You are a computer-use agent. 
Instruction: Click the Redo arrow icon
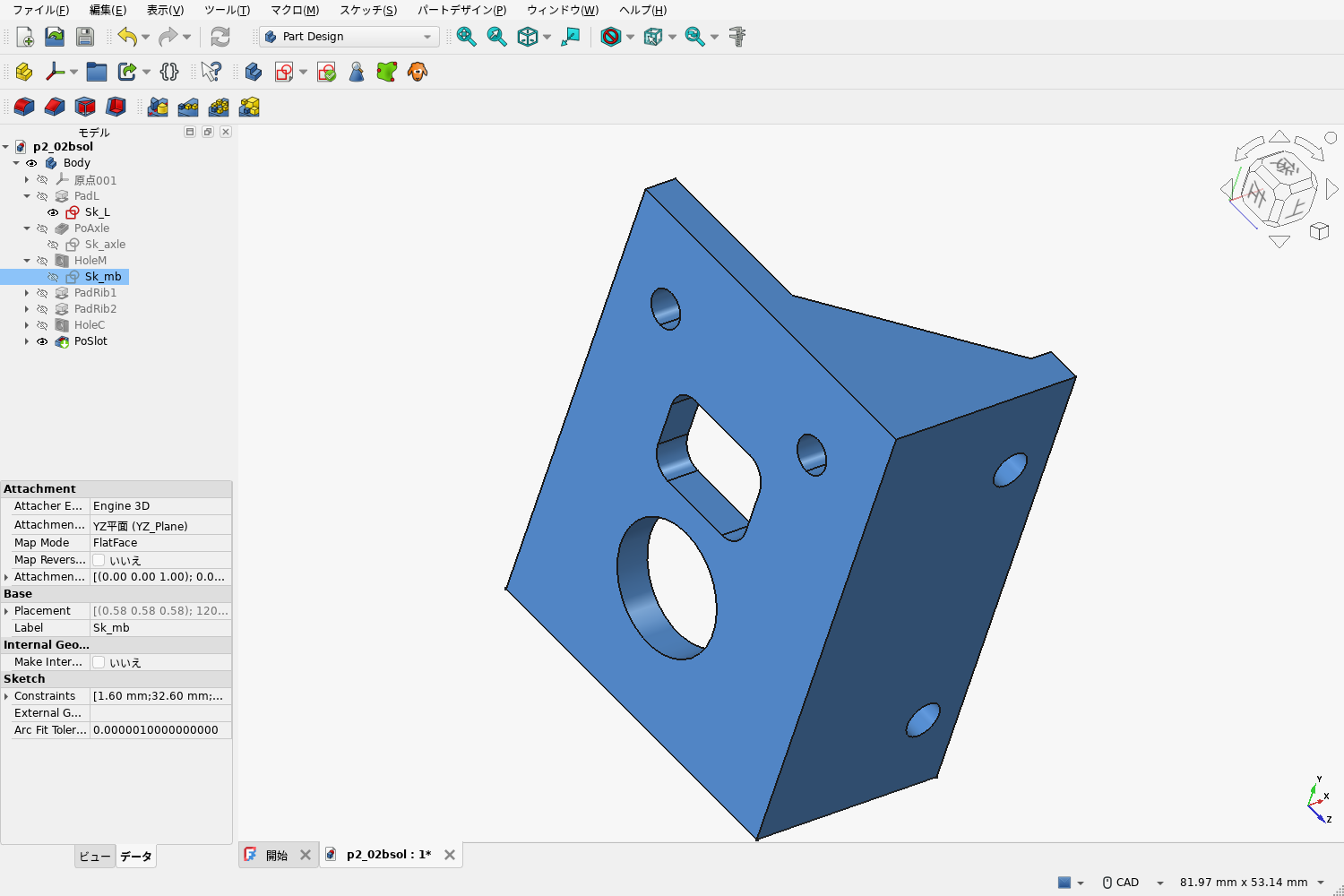168,37
